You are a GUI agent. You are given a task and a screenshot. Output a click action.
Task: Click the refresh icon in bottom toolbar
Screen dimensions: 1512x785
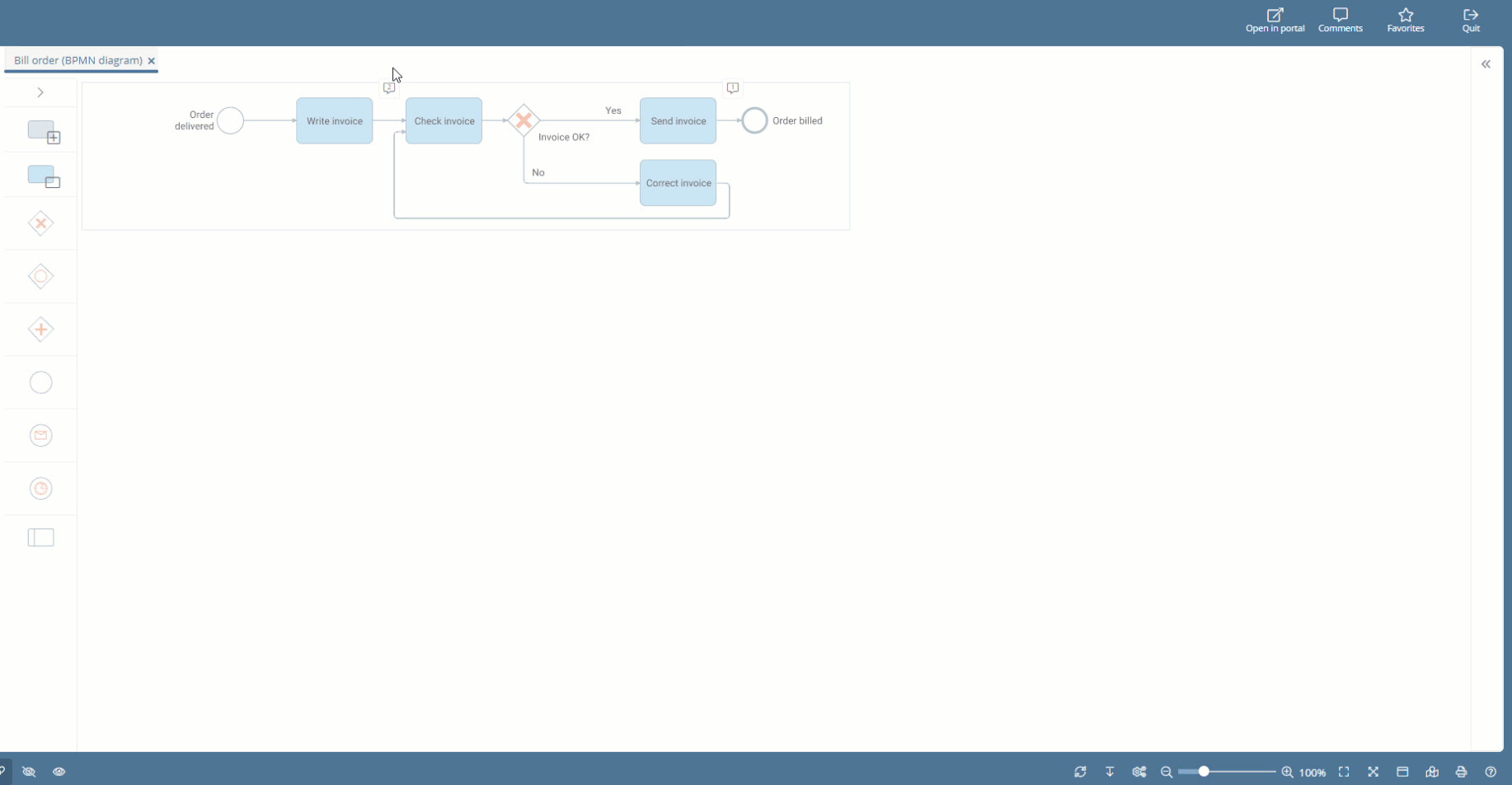coord(1080,773)
